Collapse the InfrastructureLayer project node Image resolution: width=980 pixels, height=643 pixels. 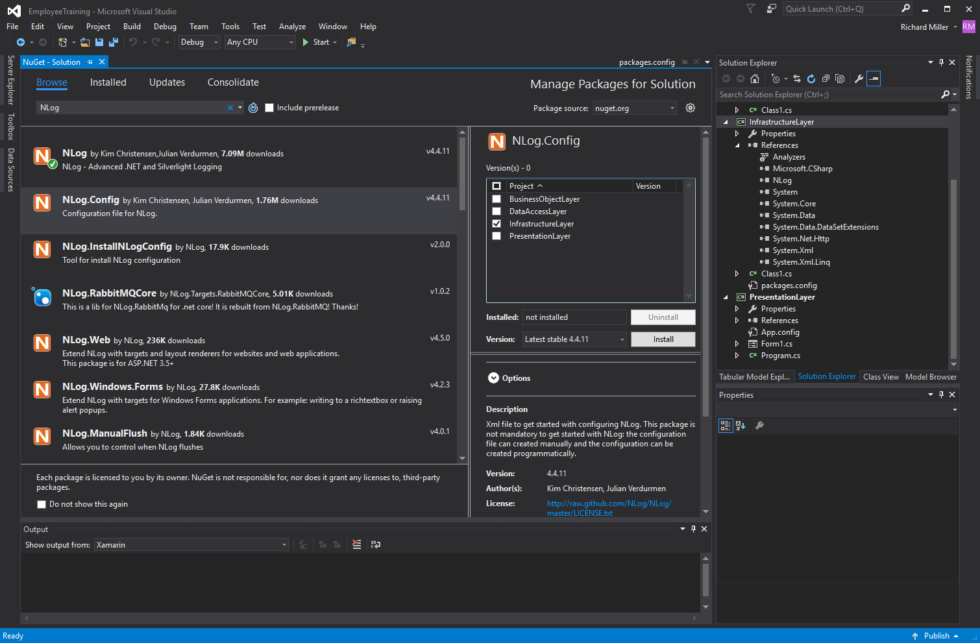tap(726, 122)
